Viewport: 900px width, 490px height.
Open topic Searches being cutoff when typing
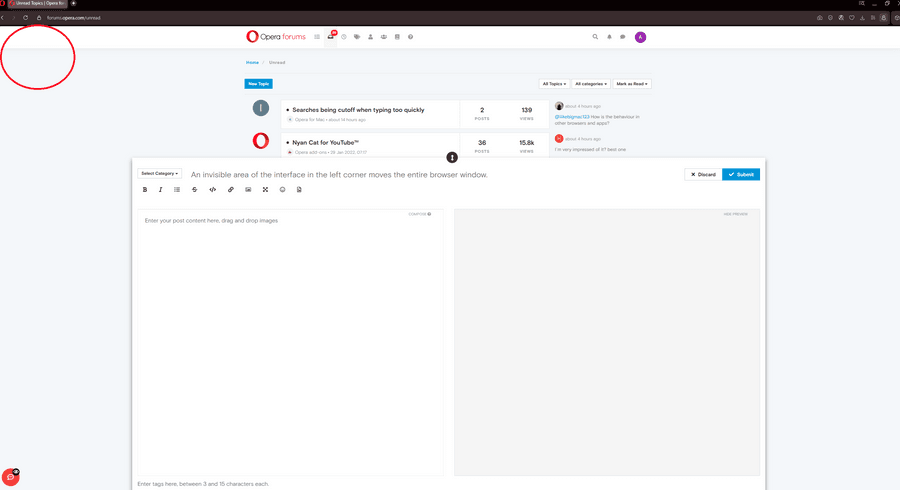click(358, 110)
